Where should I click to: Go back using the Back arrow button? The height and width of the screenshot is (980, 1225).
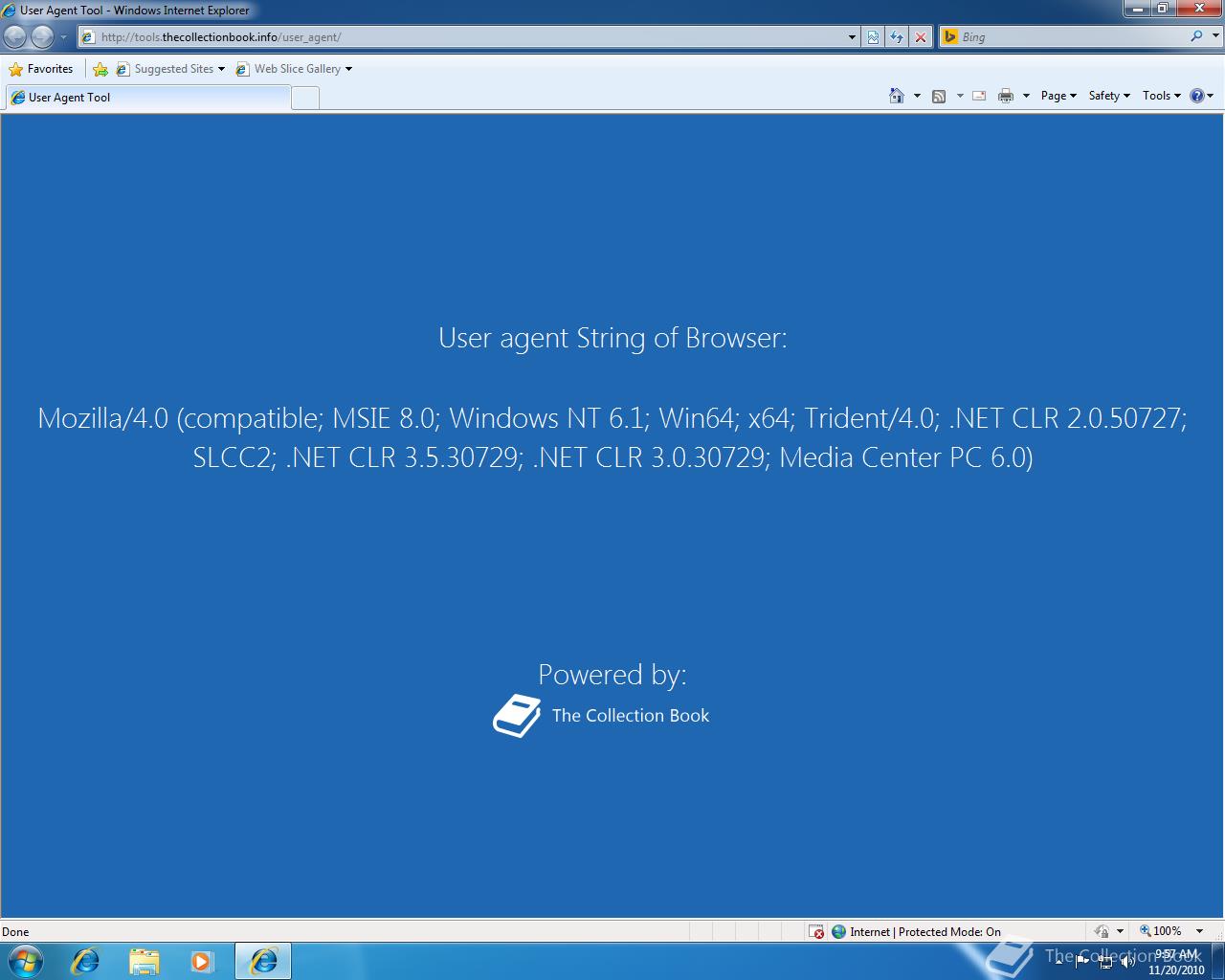coord(15,36)
